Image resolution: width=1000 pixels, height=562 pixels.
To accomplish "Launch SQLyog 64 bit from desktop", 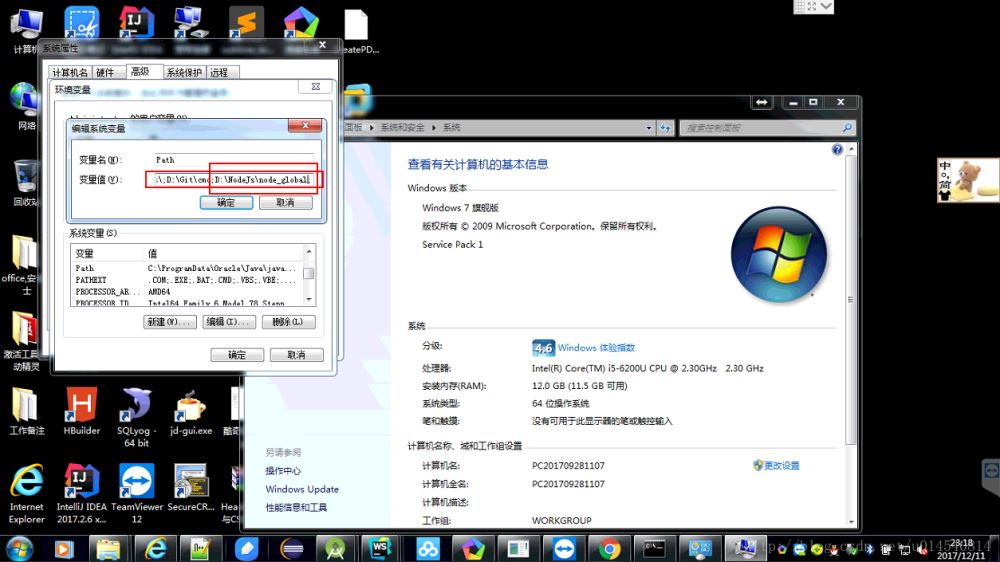I will [x=136, y=407].
